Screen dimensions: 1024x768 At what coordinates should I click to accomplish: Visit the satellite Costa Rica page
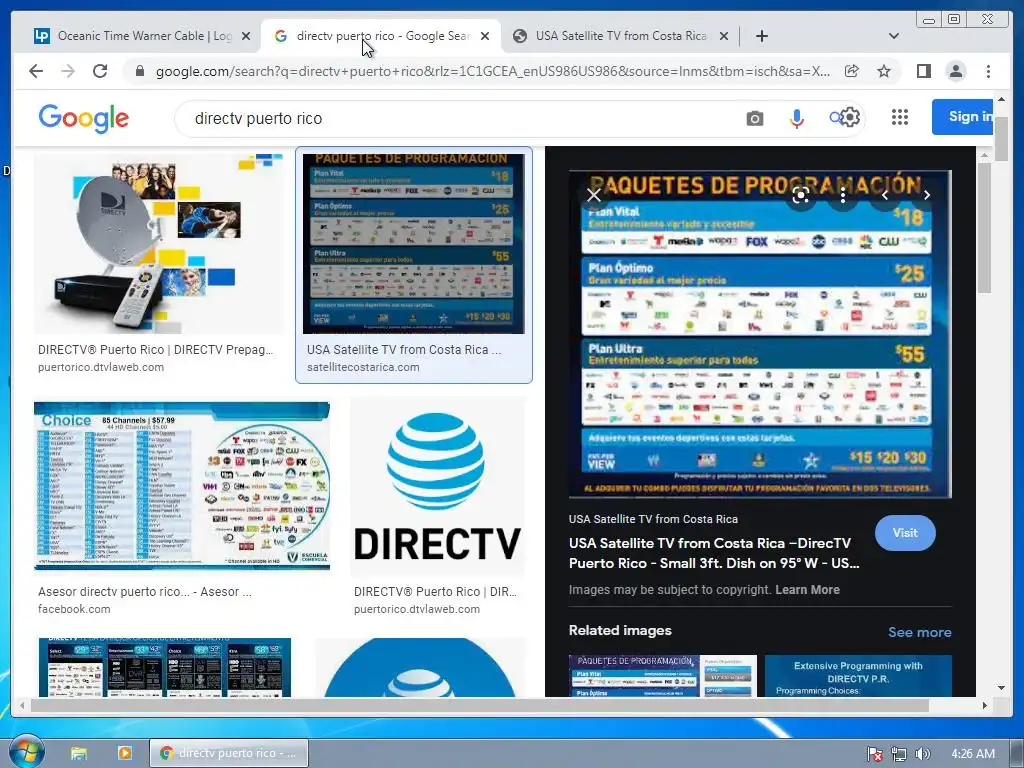(904, 533)
